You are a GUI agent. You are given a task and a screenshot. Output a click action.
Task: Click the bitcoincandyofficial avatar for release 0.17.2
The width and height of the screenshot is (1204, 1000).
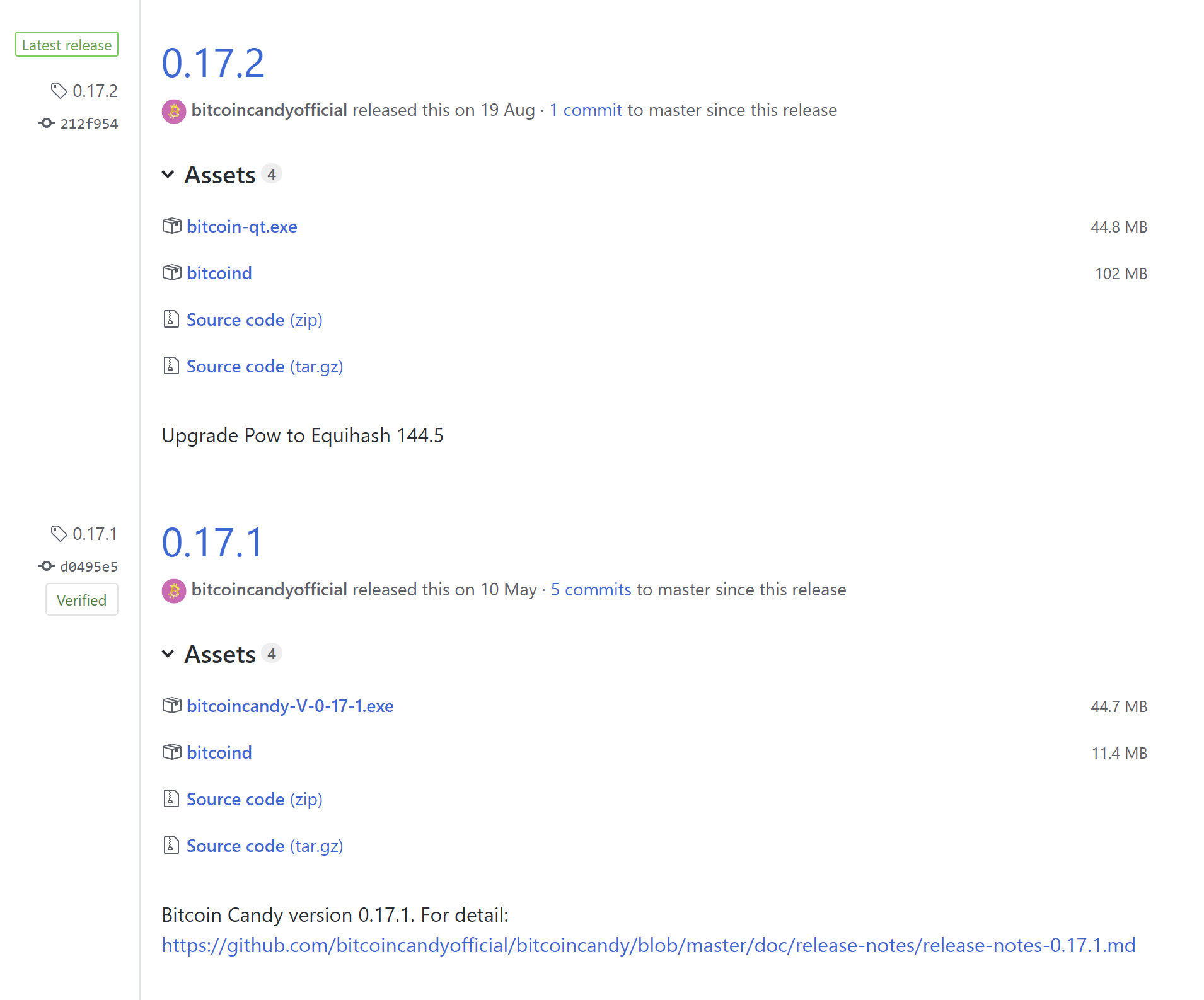[x=174, y=112]
